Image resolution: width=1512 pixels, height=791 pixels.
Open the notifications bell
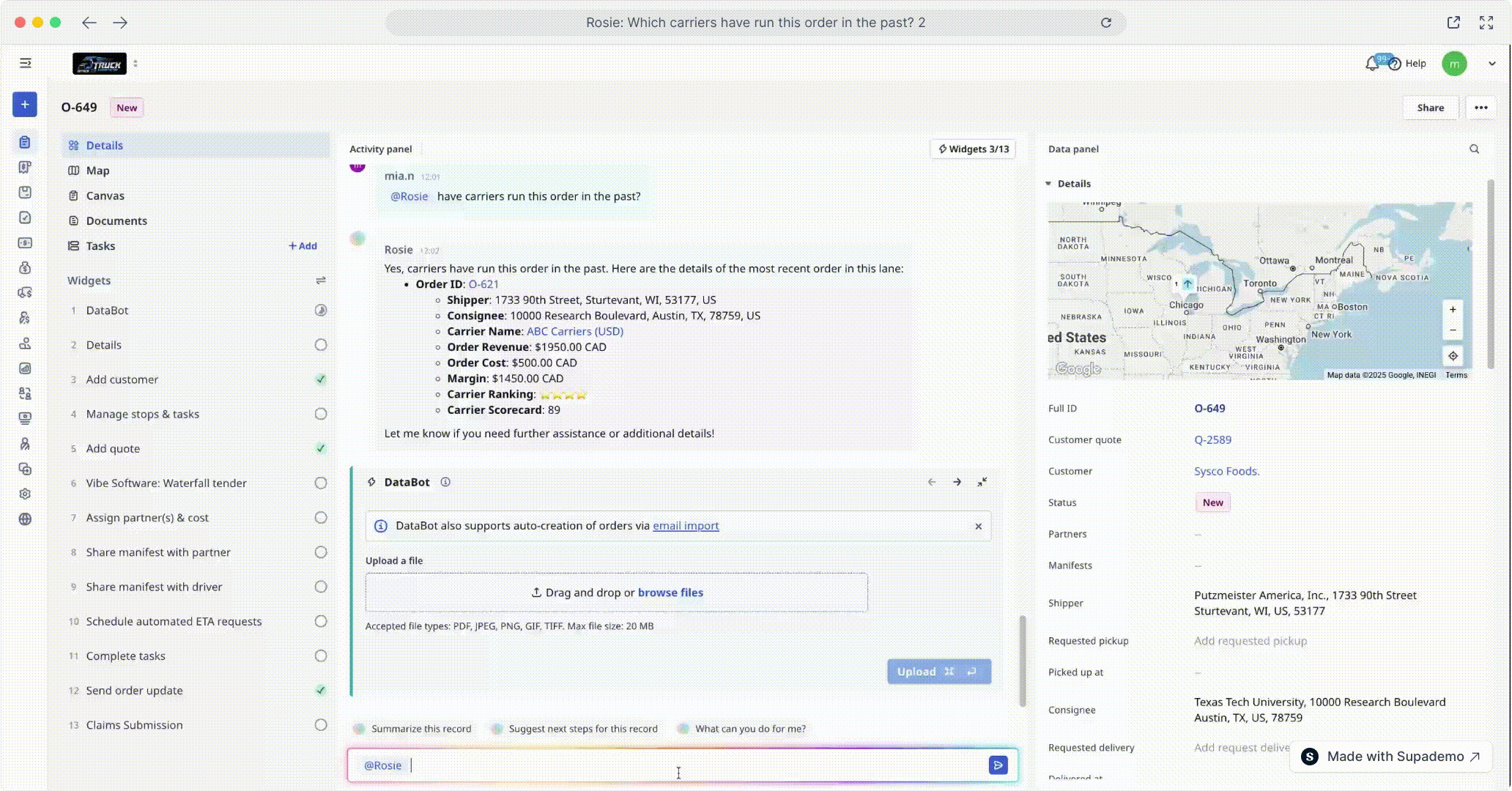[1372, 64]
